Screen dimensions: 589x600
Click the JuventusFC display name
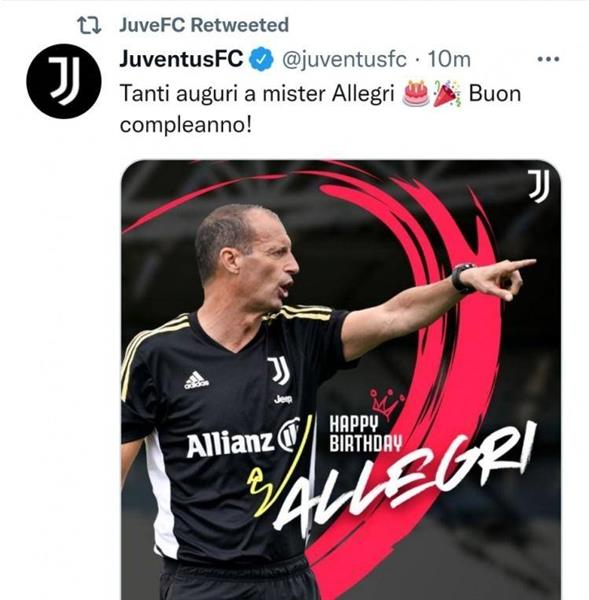(x=181, y=59)
